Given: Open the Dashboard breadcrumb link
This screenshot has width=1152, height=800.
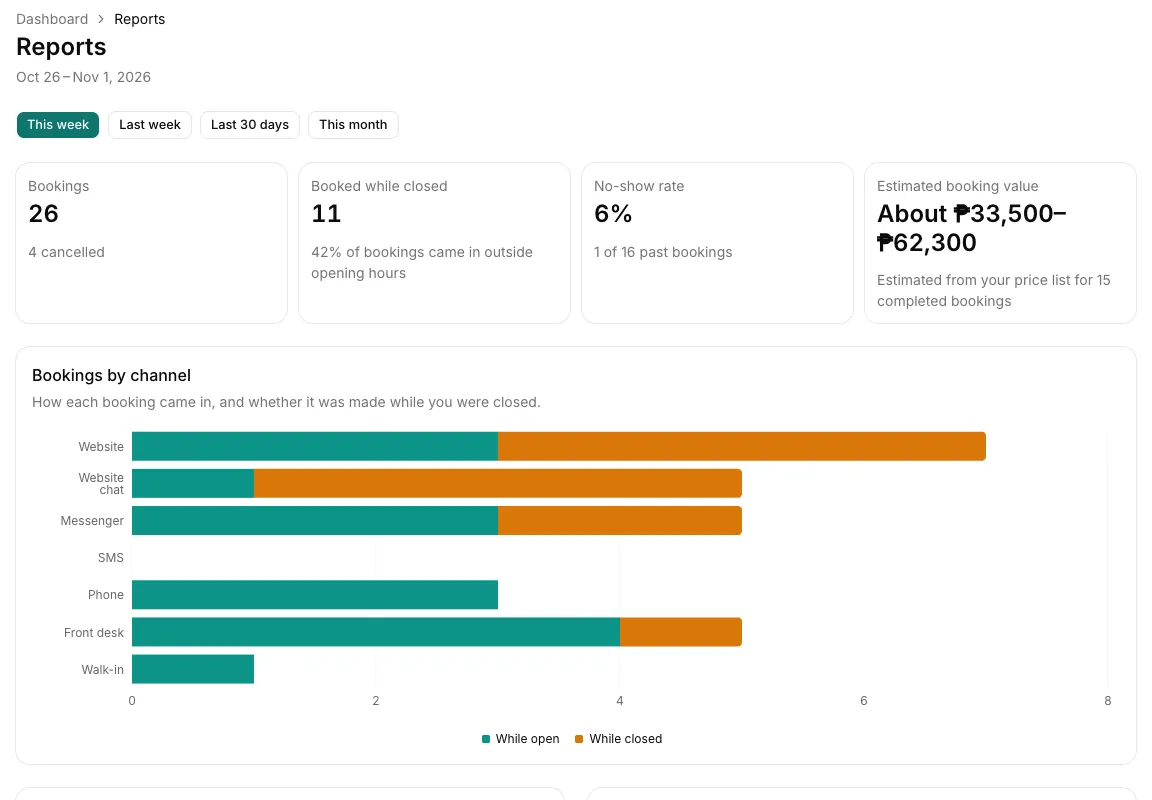Looking at the screenshot, I should (x=52, y=19).
